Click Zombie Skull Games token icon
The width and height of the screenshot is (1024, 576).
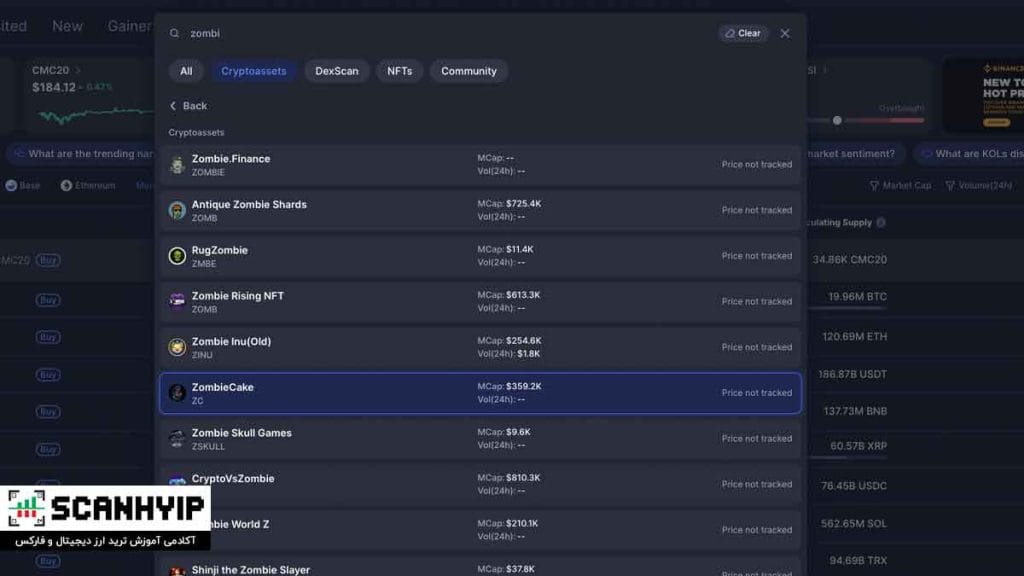tap(177, 439)
